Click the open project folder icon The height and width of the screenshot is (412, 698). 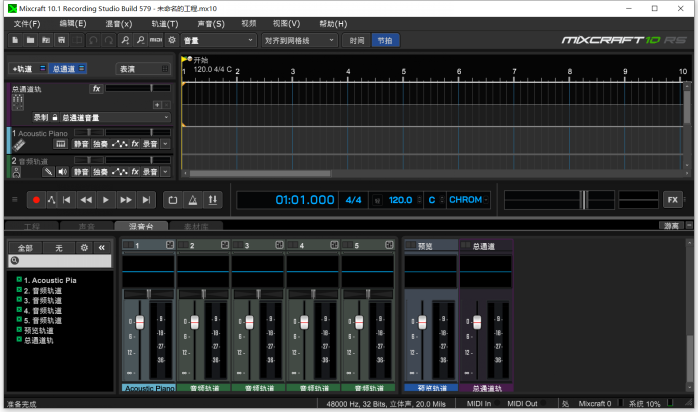tap(30, 40)
